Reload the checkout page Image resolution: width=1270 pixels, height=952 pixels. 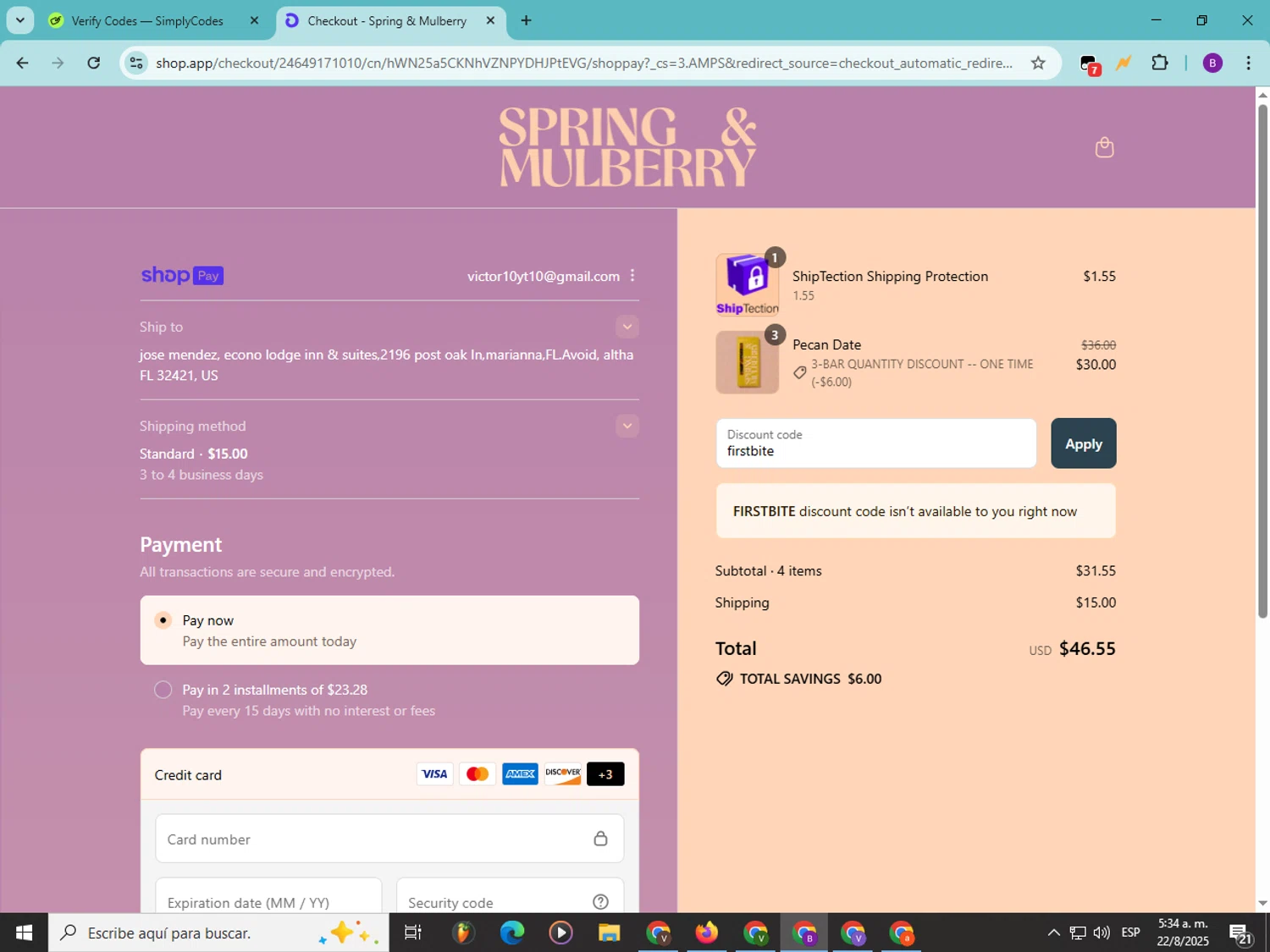click(94, 63)
